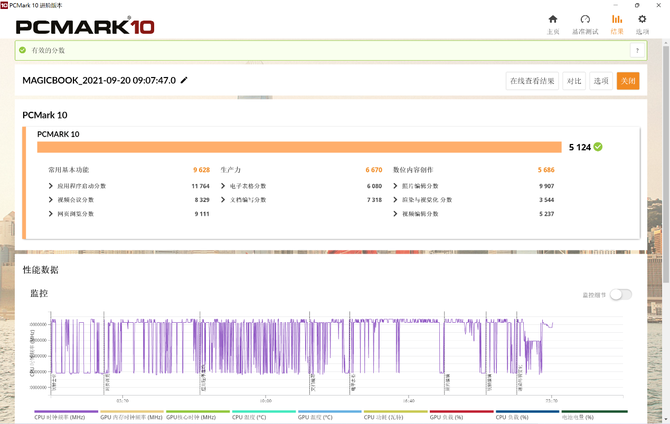This screenshot has height=424, width=670.
Task: Click 在线查看结果 button
Action: click(531, 81)
